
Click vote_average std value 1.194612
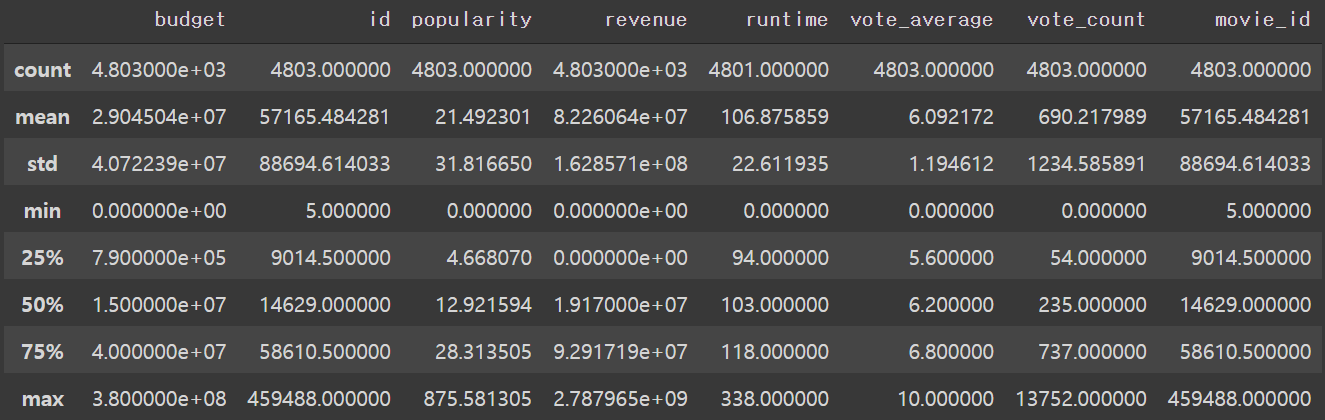point(952,164)
